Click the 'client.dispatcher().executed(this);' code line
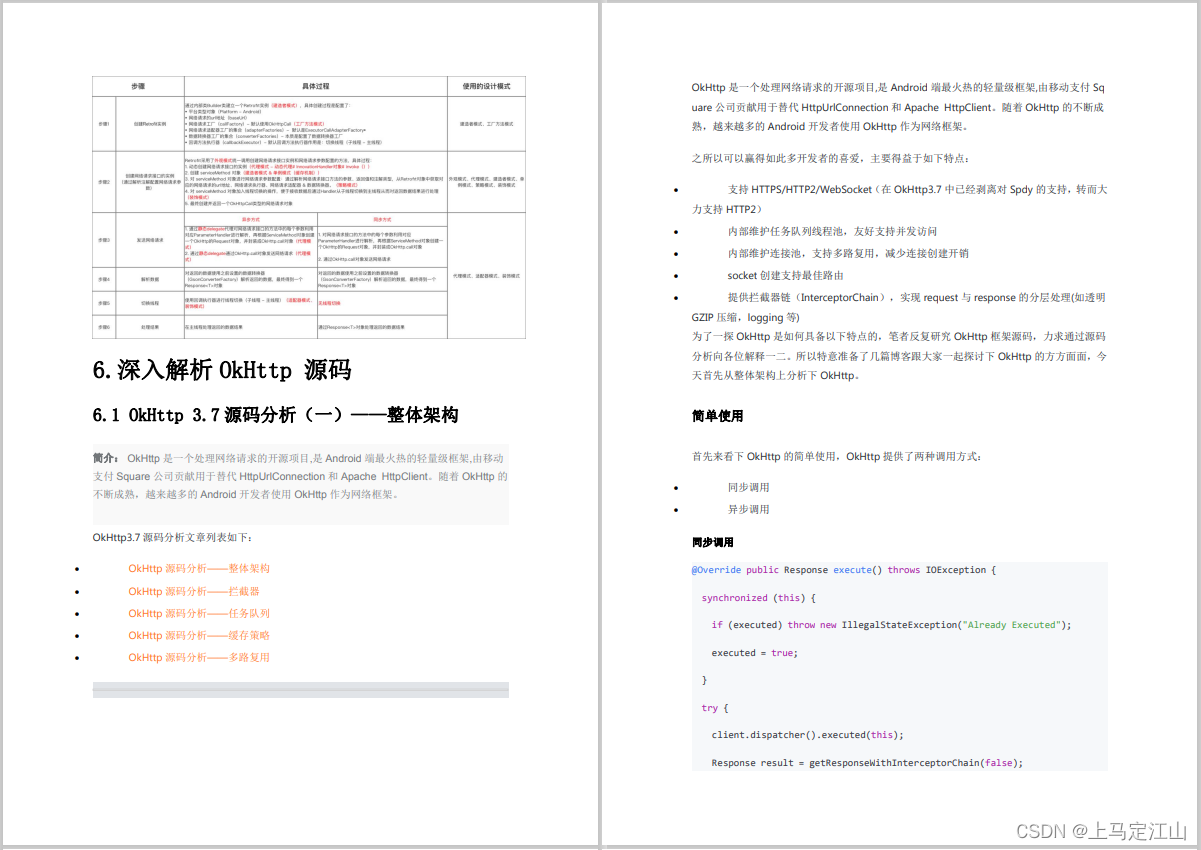 click(808, 735)
